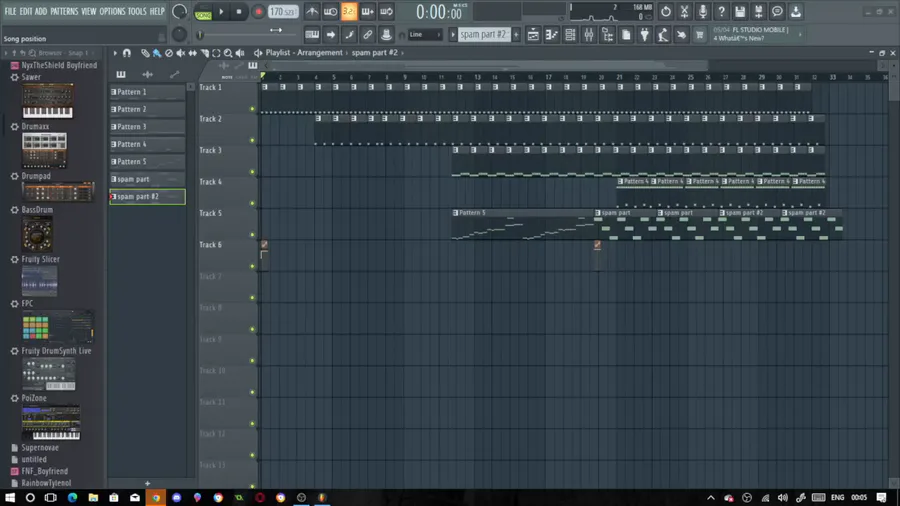Open the plugin picker plug icon
900x506 pixels.
645,35
